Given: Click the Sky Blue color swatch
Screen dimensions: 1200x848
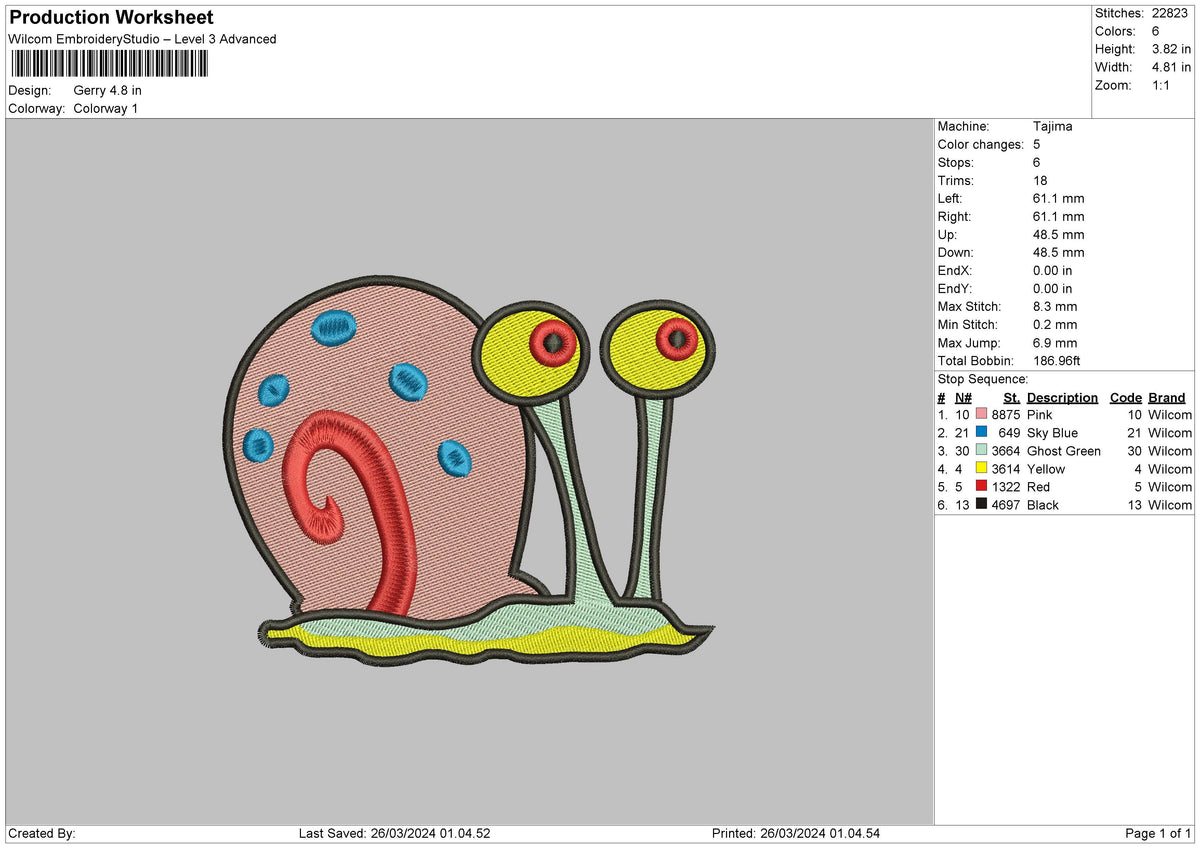Looking at the screenshot, I should (981, 433).
